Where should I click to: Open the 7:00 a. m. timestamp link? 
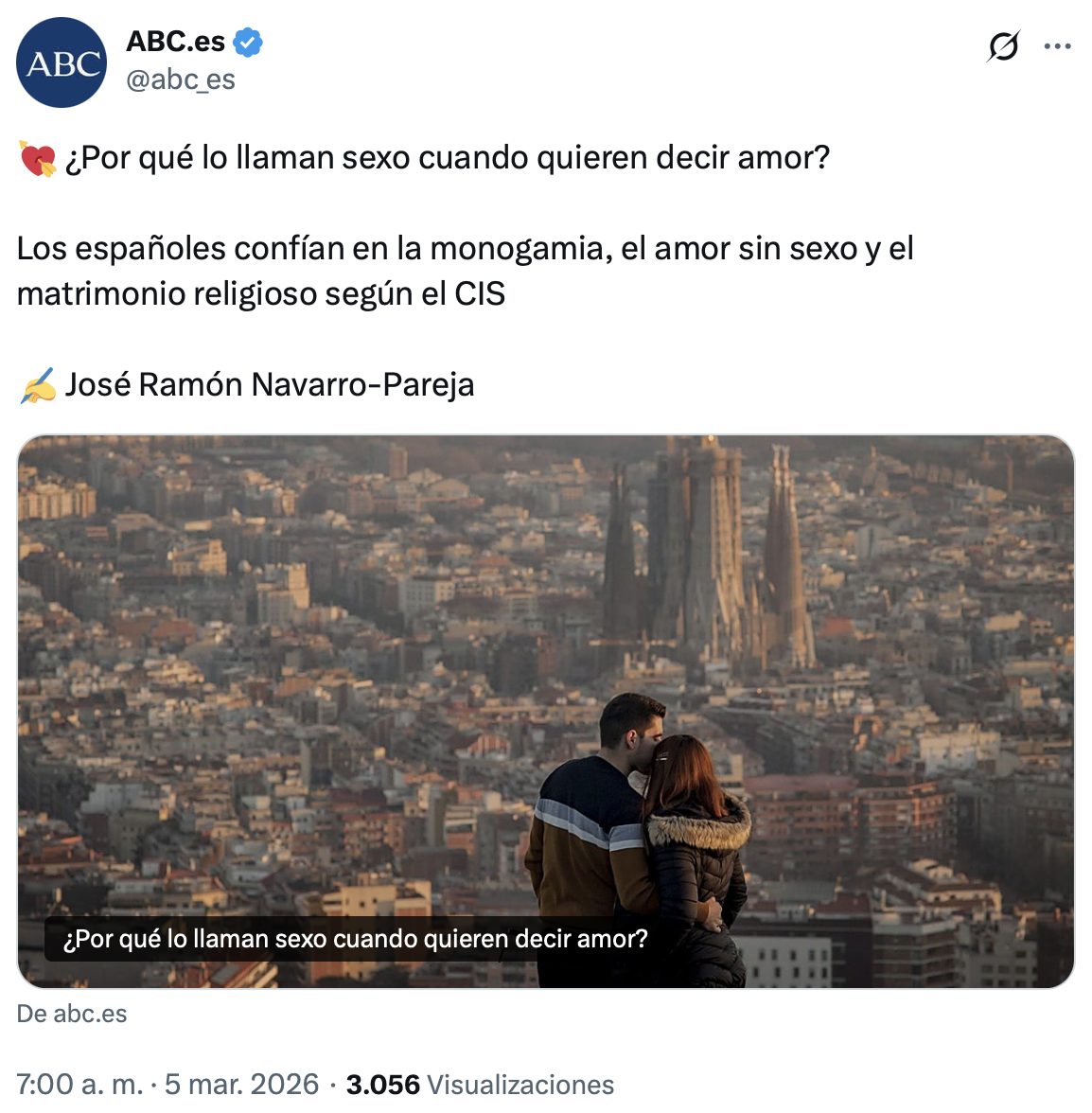[x=80, y=1085]
